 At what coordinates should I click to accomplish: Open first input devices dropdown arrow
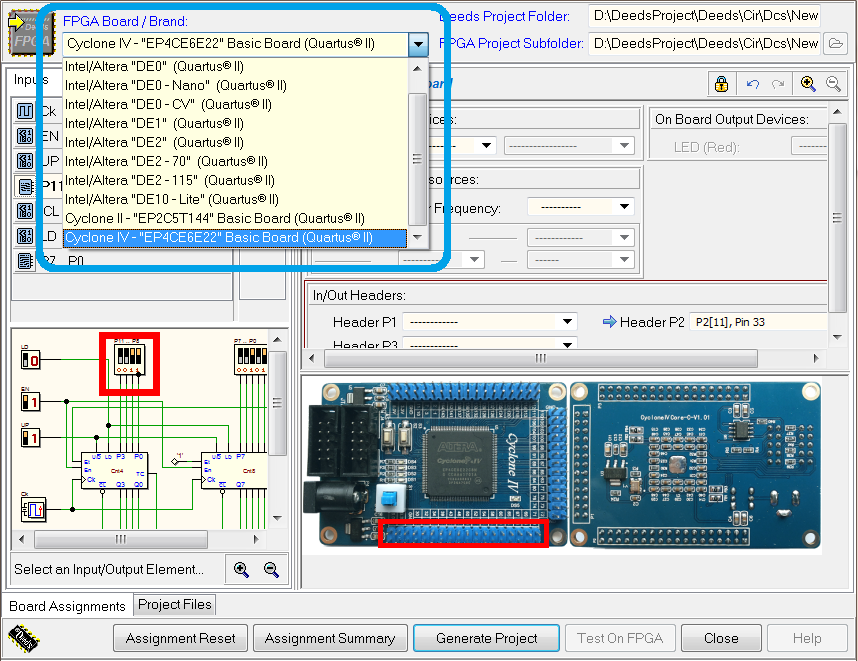486,146
